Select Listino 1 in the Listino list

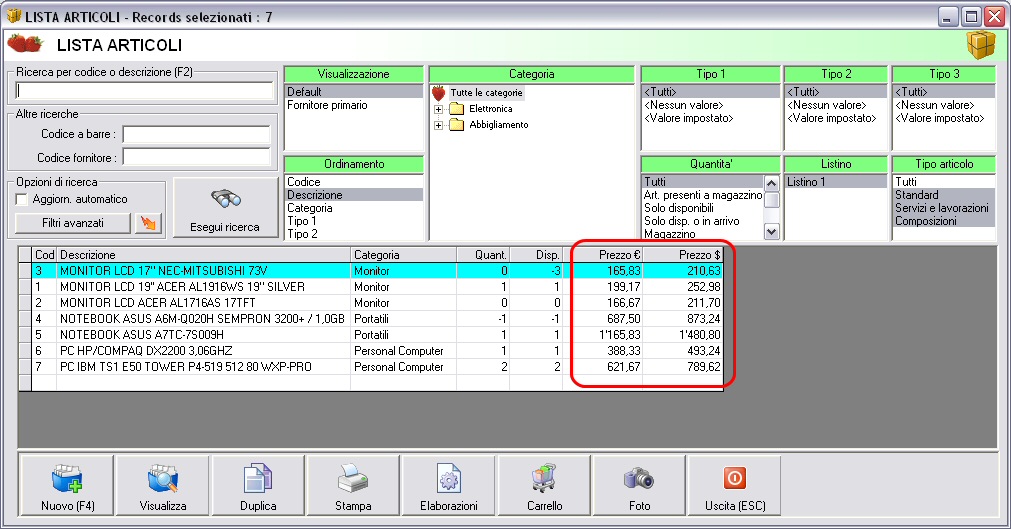click(x=836, y=182)
